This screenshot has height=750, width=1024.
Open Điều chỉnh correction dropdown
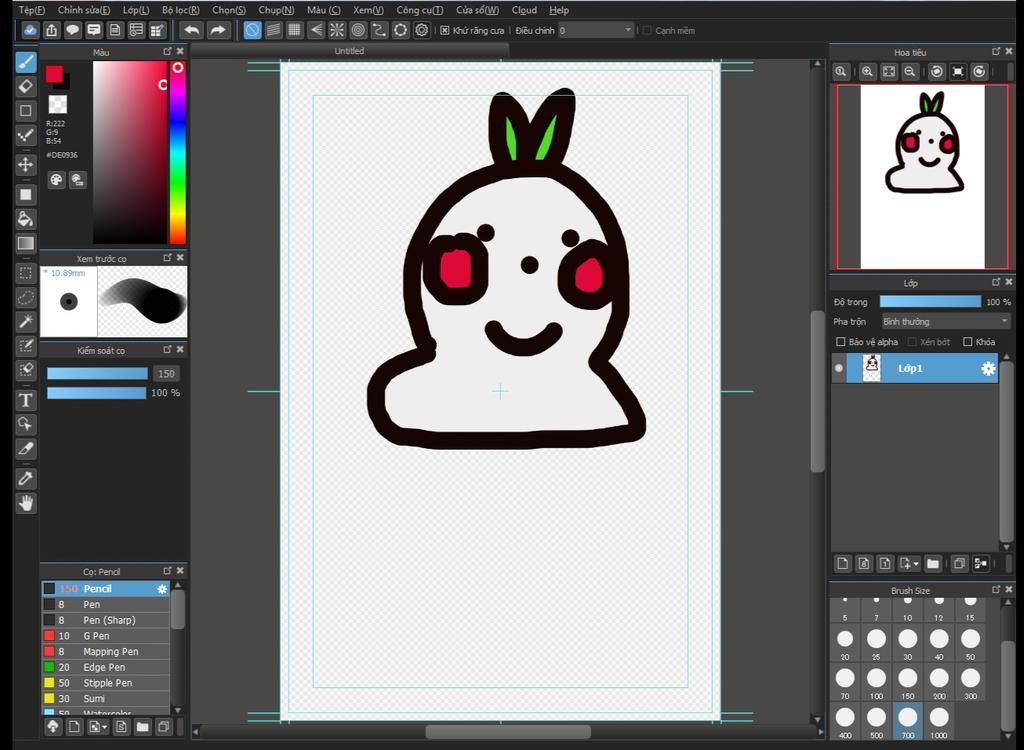click(596, 30)
